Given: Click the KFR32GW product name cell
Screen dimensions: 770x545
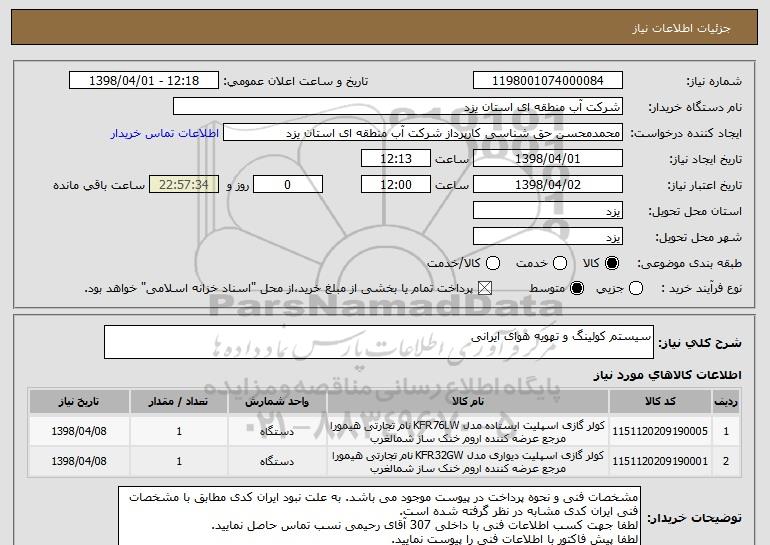Looking at the screenshot, I should pos(468,462).
